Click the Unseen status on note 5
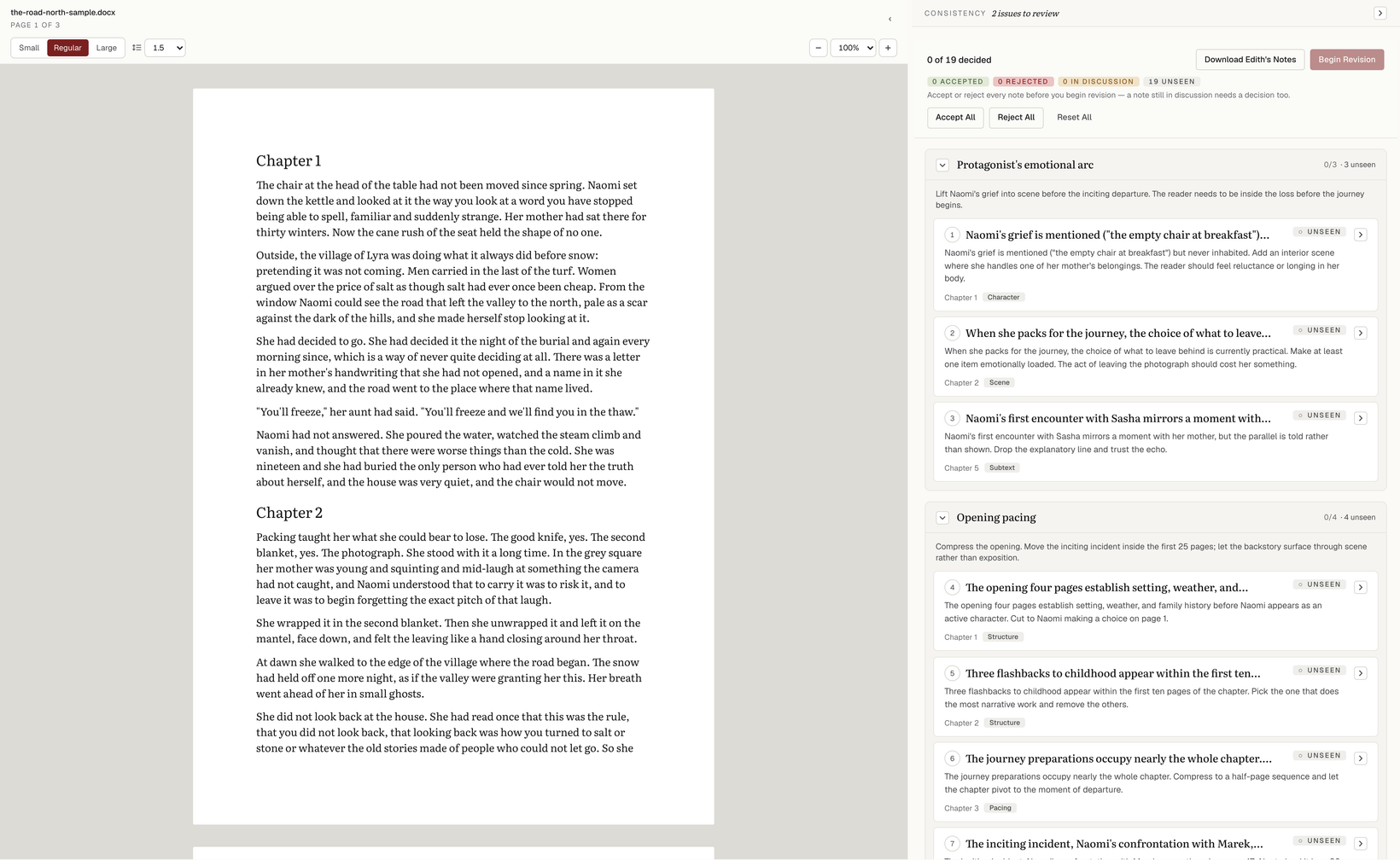 1320,671
